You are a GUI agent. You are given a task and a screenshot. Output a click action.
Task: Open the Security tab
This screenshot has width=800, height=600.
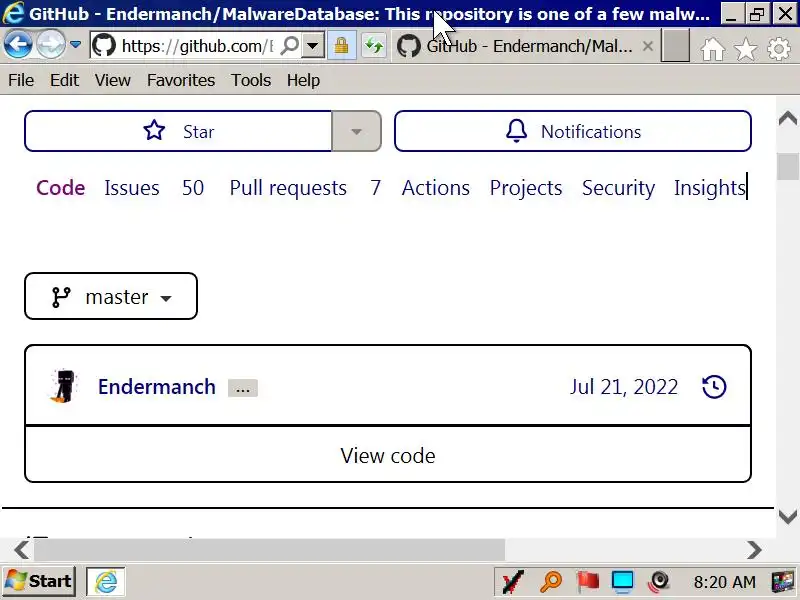618,188
